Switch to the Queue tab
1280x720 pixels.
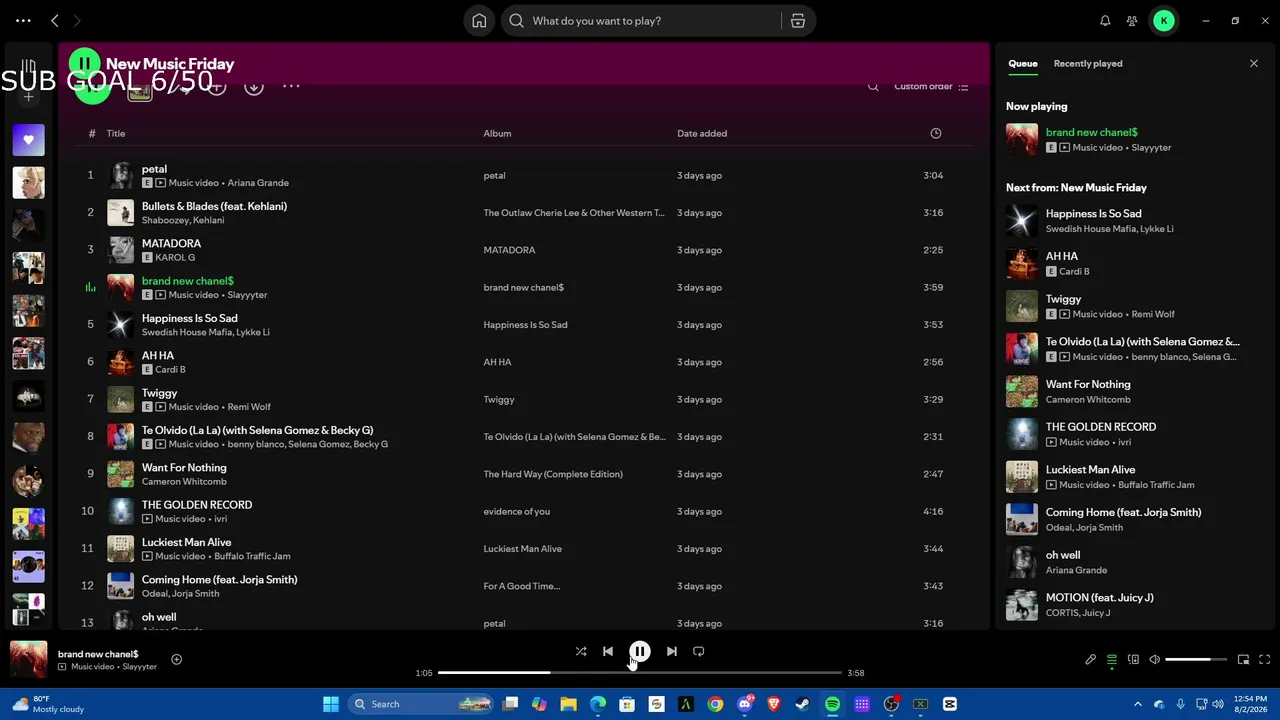(x=1022, y=64)
